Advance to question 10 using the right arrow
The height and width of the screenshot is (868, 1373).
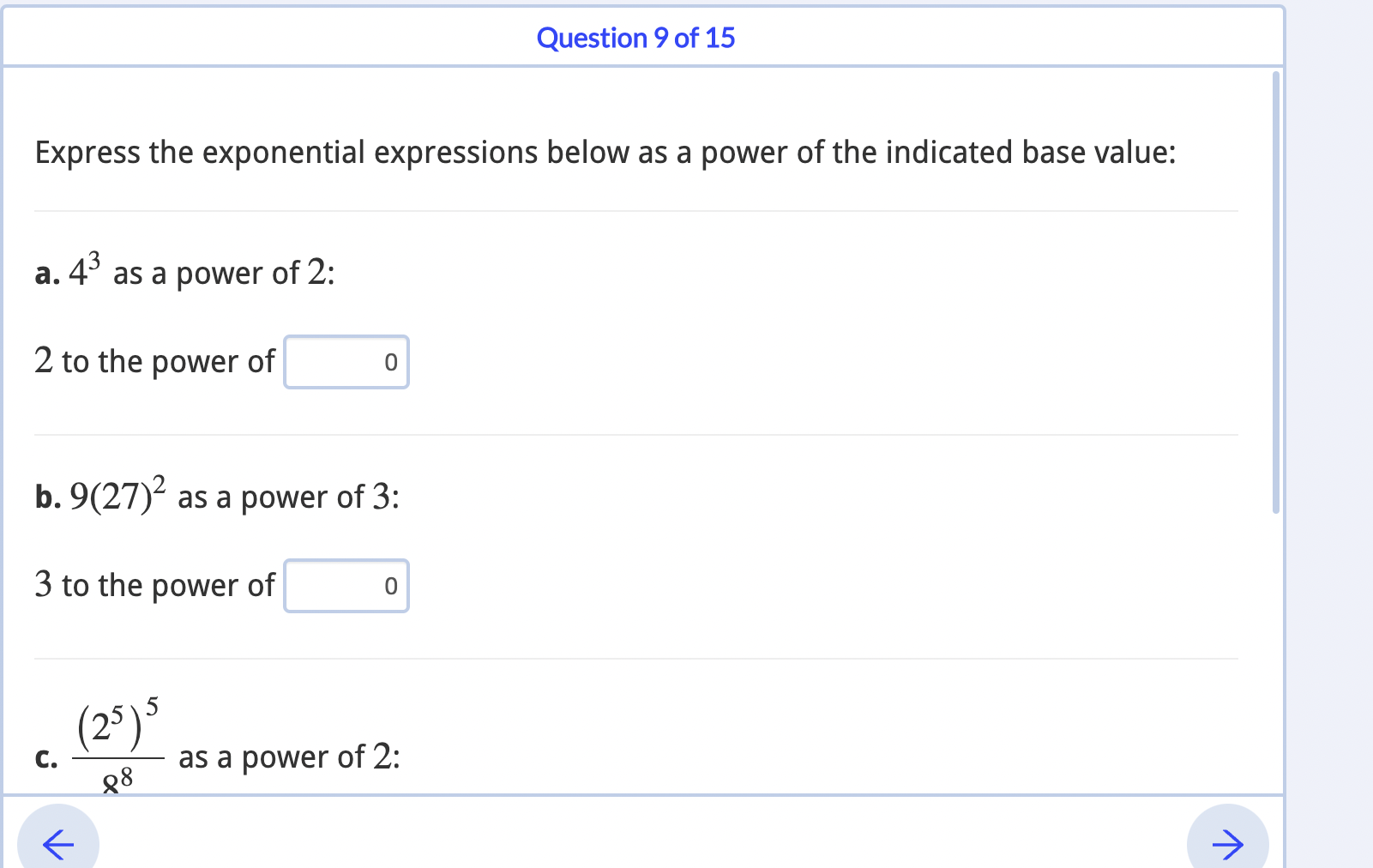pos(1228,844)
